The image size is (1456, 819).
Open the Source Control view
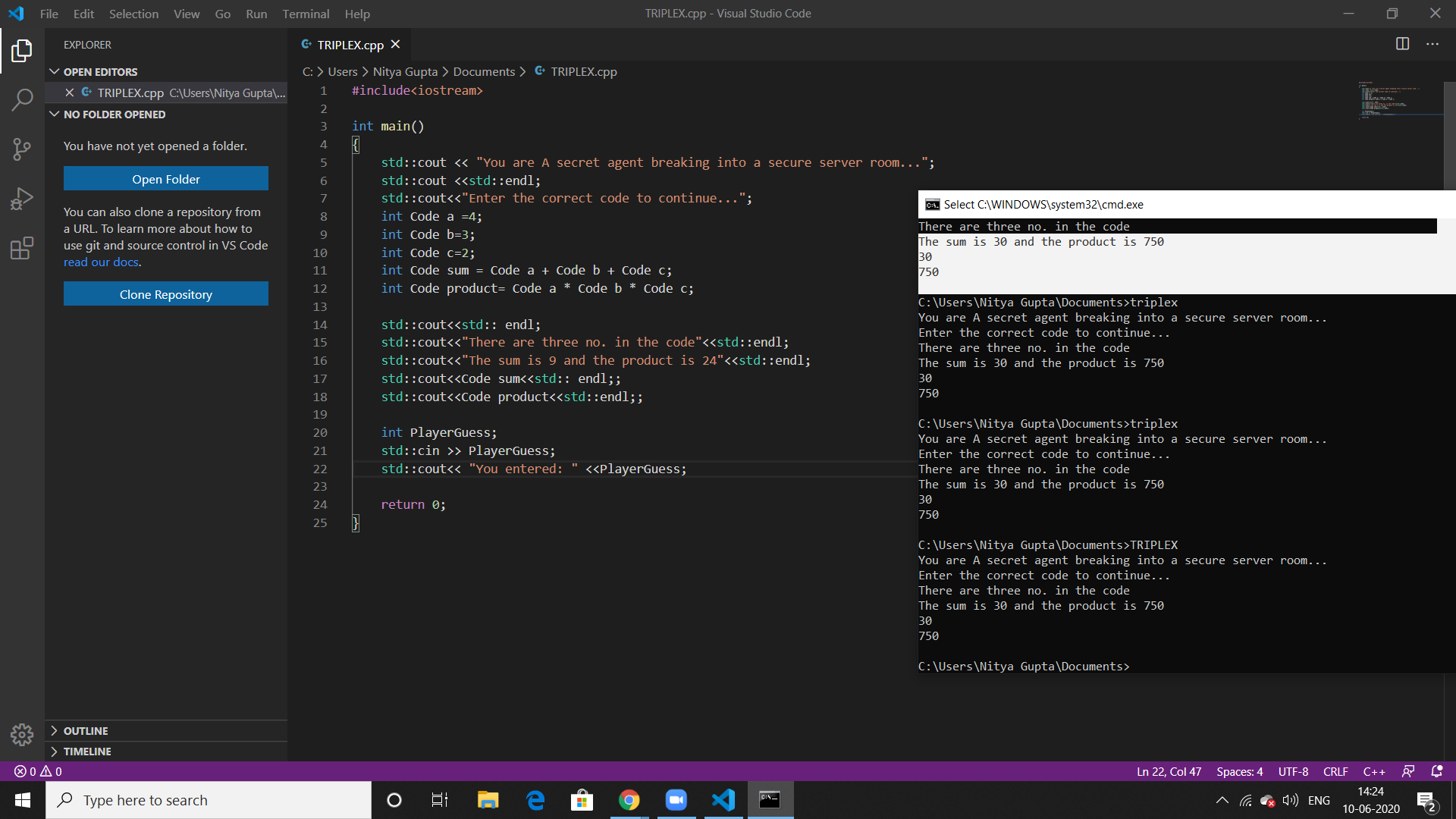22,149
